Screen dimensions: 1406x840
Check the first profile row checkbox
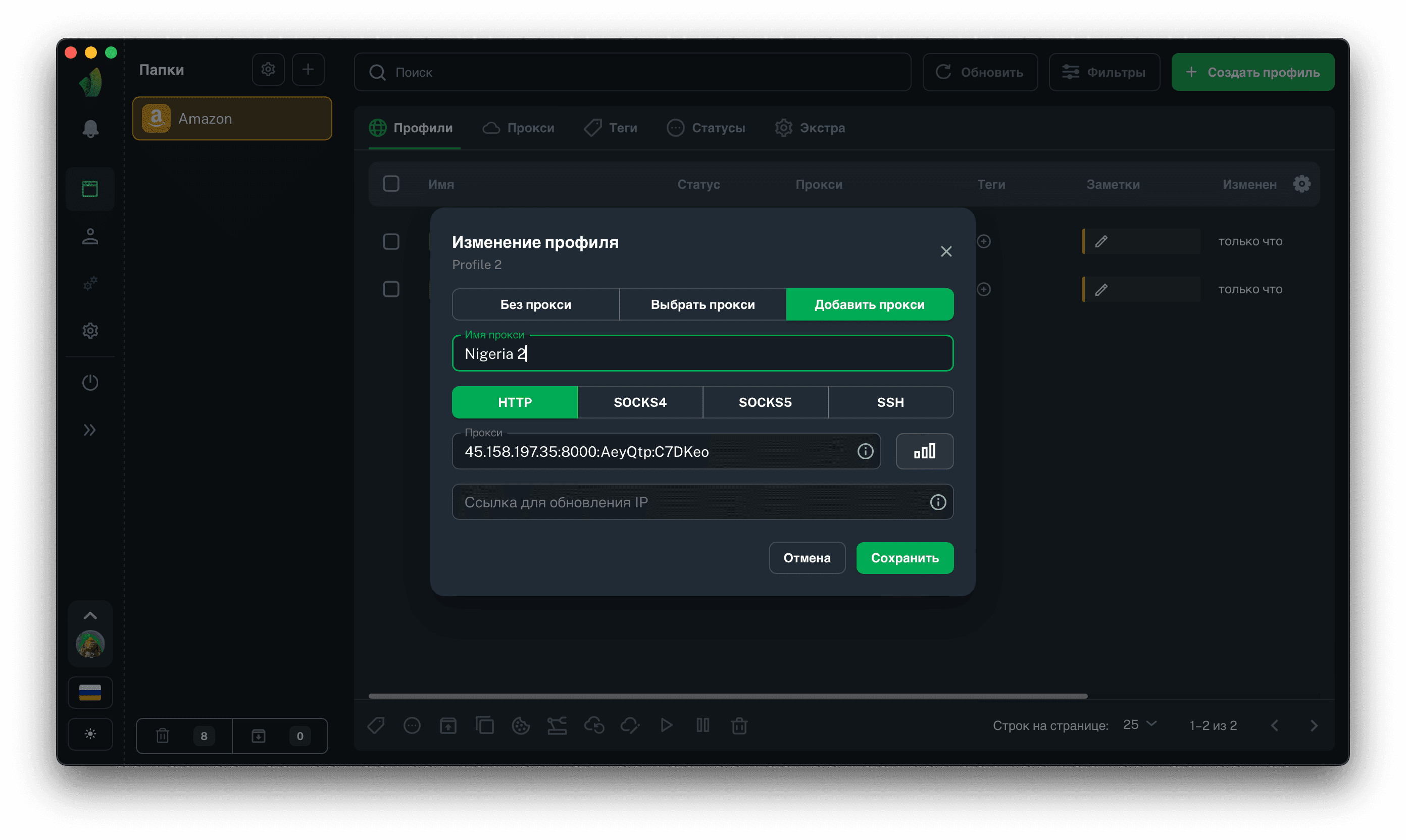pyautogui.click(x=391, y=242)
